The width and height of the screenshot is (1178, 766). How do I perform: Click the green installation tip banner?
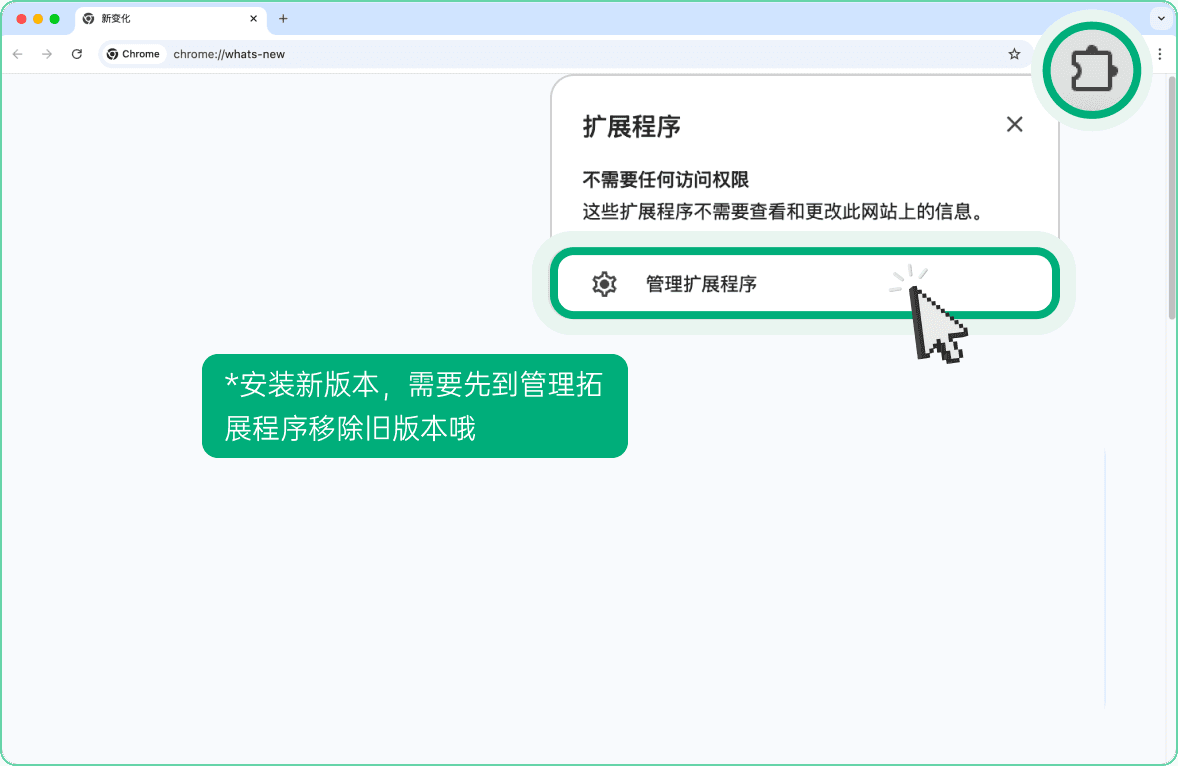[414, 406]
